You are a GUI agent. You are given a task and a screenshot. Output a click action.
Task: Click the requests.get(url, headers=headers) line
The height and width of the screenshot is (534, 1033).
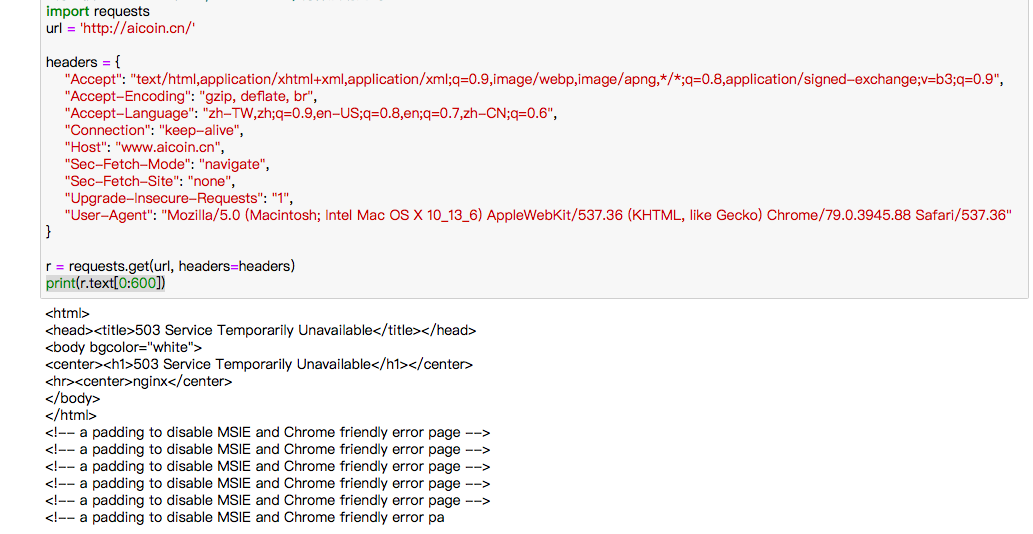[171, 267]
